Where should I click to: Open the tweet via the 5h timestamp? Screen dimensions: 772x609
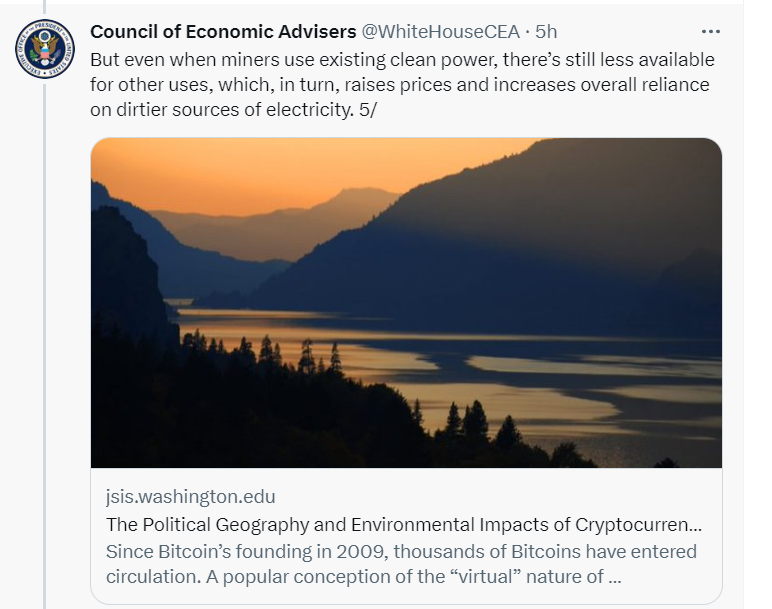point(546,32)
